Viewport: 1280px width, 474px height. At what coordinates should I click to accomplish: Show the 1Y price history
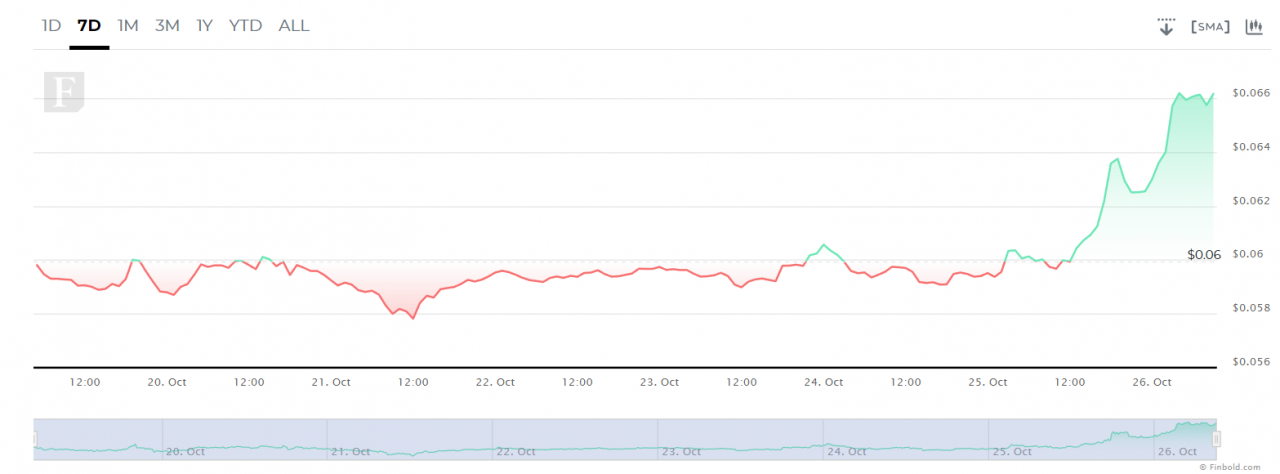[204, 26]
